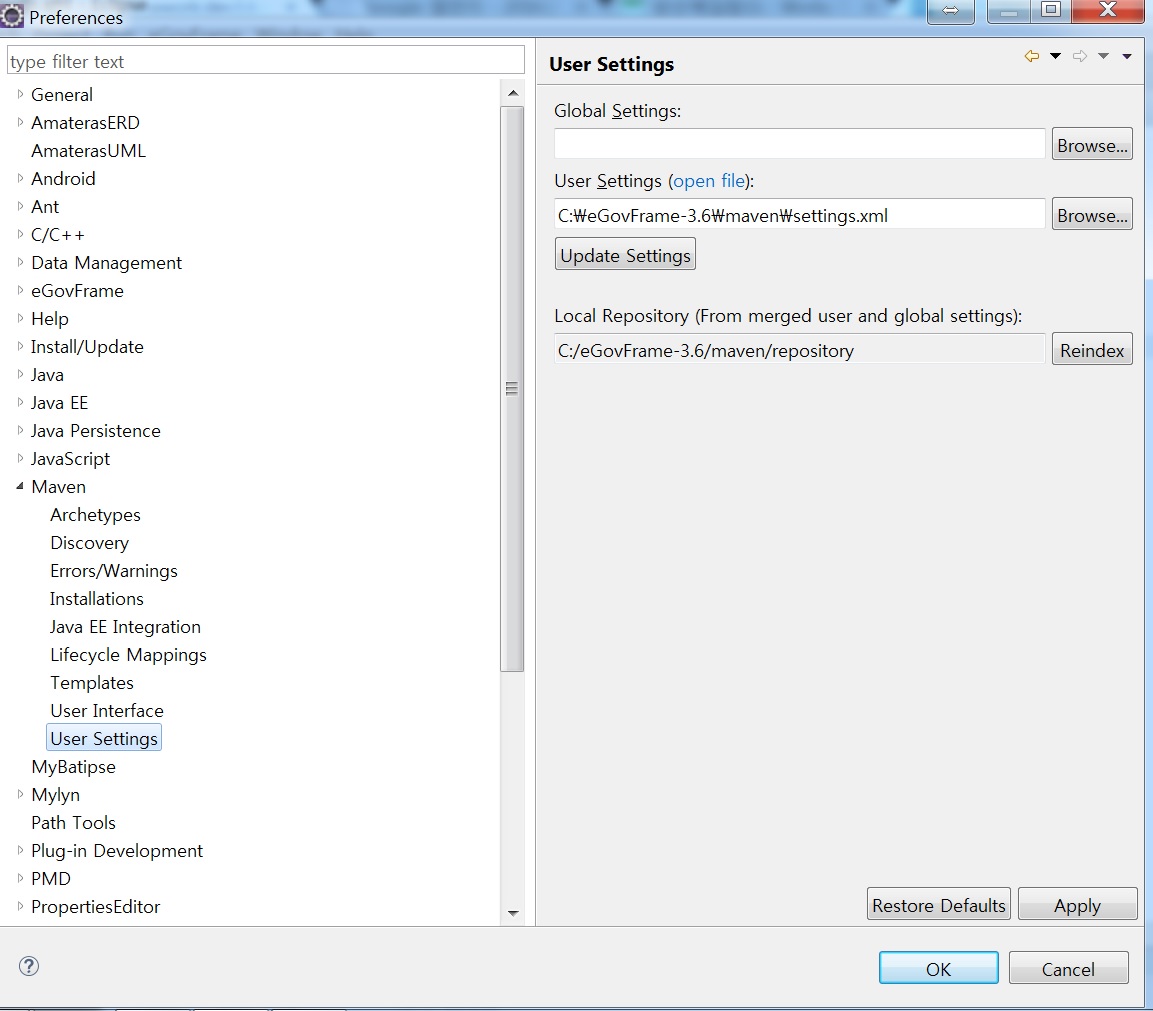This screenshot has height=1011, width=1153.
Task: Click the forward navigation arrow icon
Action: pyautogui.click(x=1080, y=57)
